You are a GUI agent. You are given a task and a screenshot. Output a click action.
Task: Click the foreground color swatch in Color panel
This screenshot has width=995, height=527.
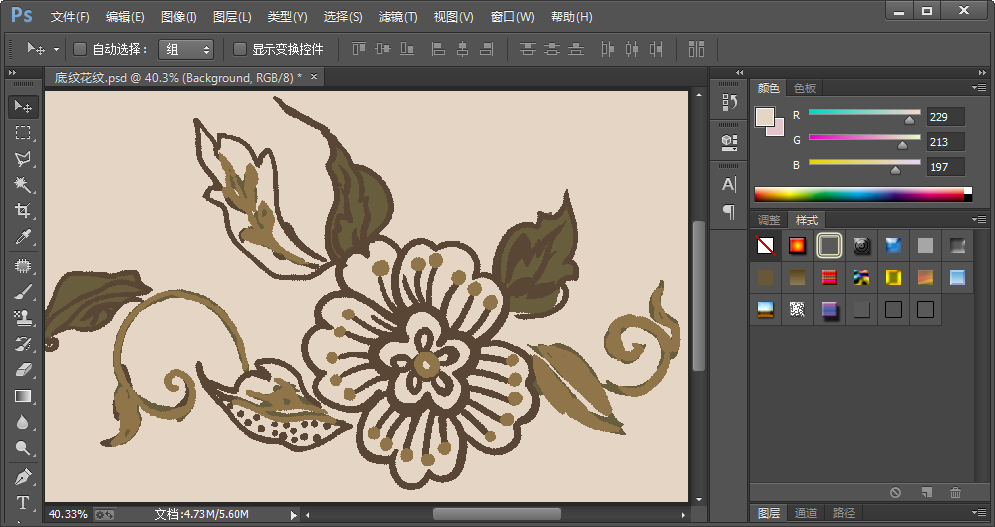[x=765, y=117]
